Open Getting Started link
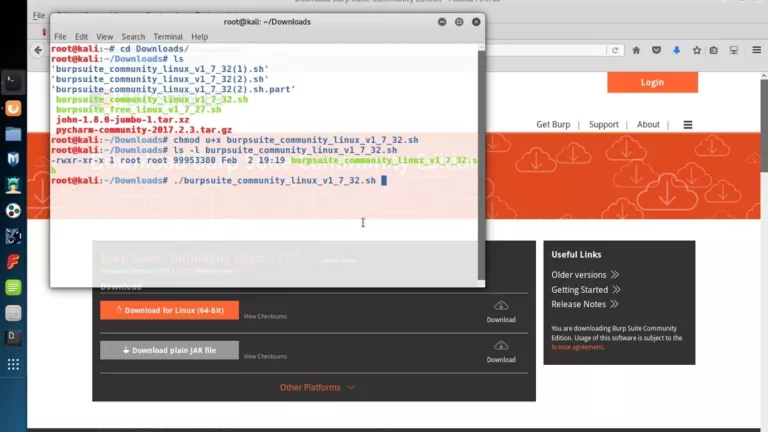 586,289
